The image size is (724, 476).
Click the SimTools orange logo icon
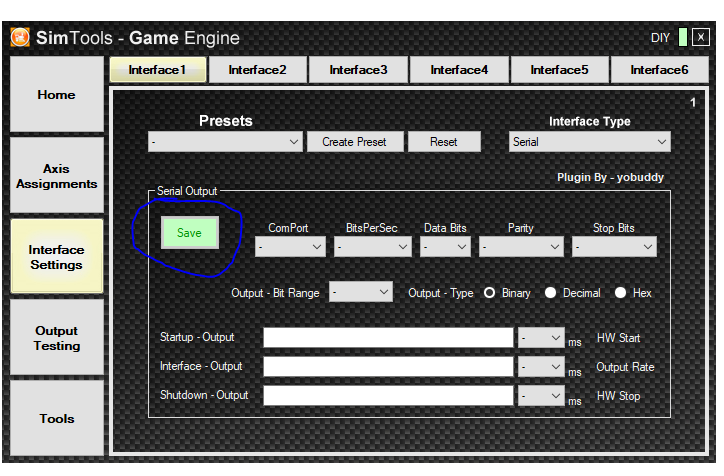(x=20, y=38)
